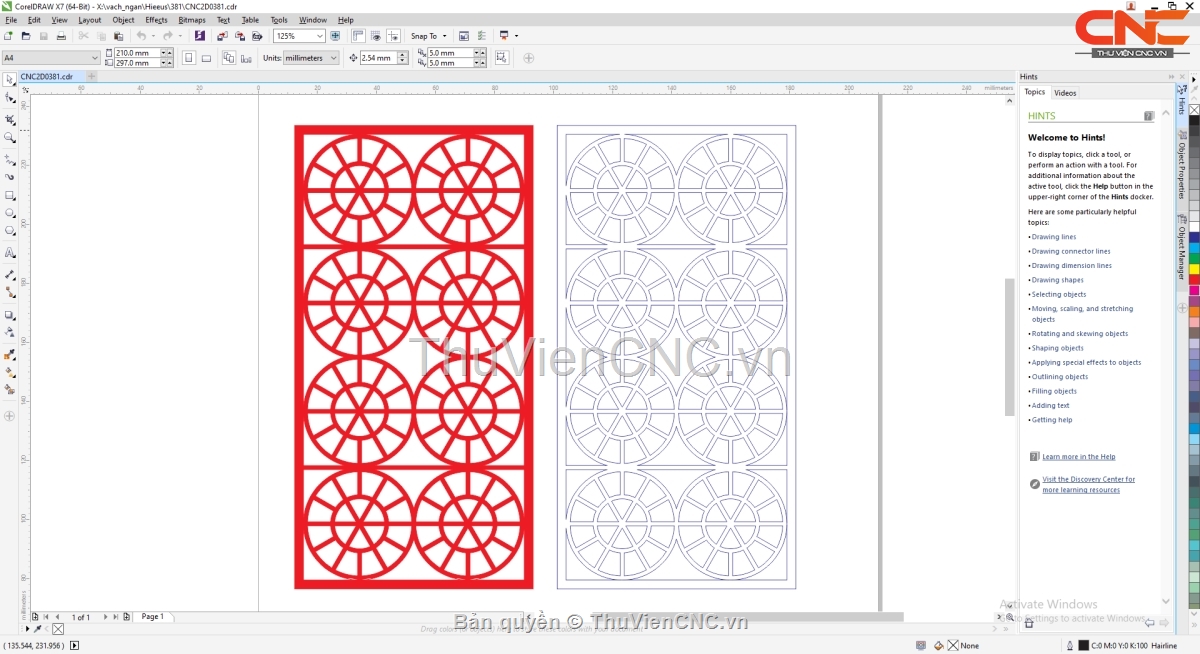Open the Outlining objects hint topic
The width and height of the screenshot is (1200, 654).
[x=1060, y=377]
